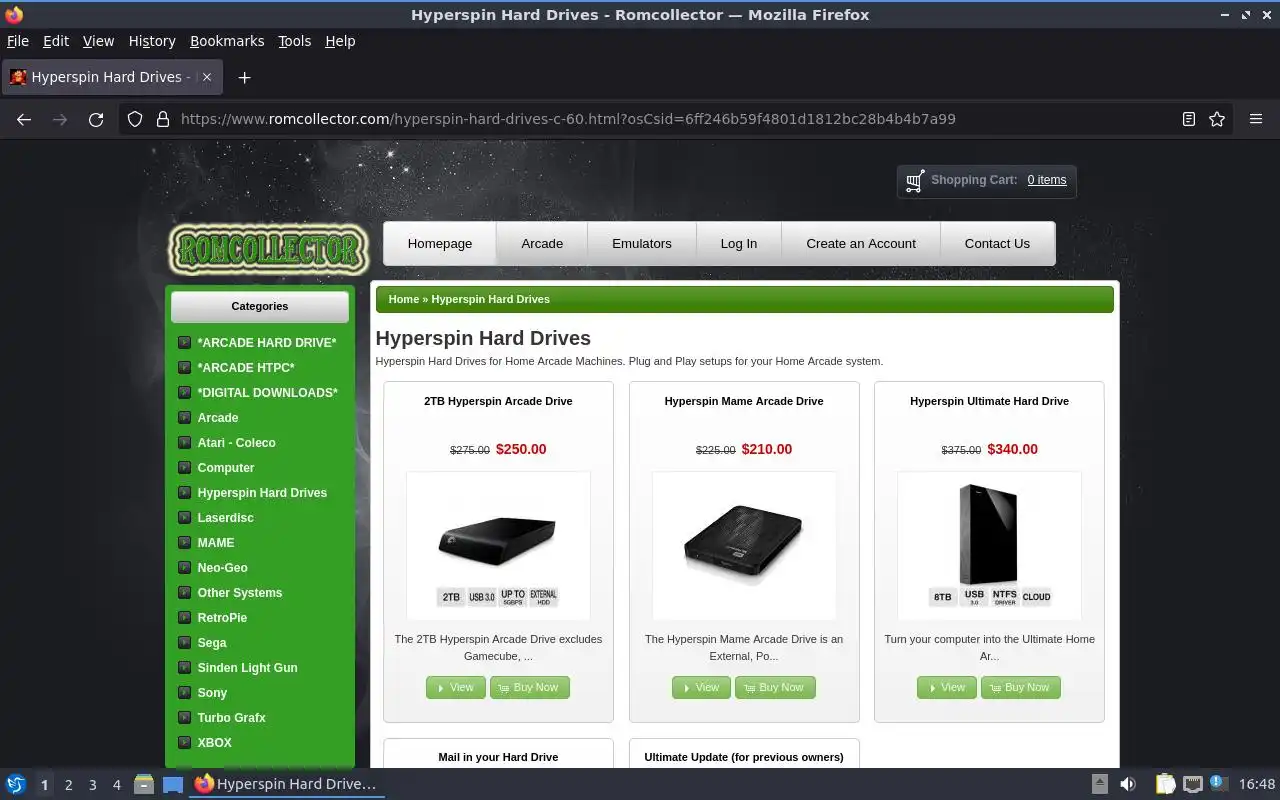1280x800 pixels.
Task: Click the Firefox back arrow
Action: 24,119
